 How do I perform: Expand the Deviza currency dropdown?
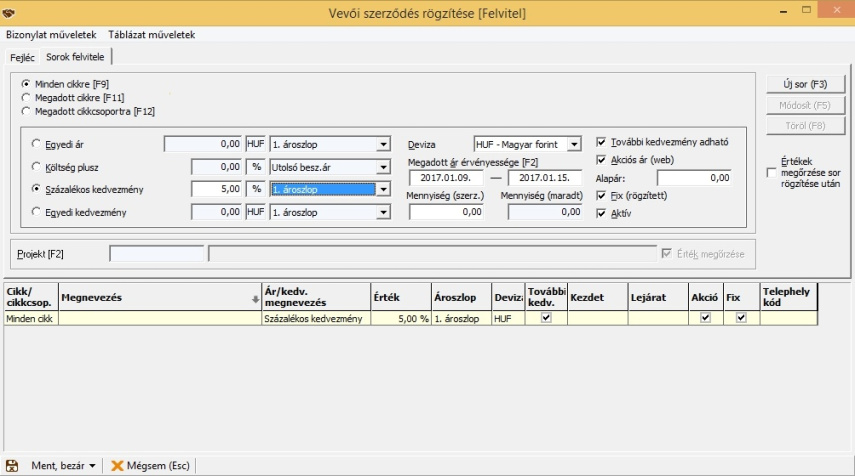pos(573,144)
